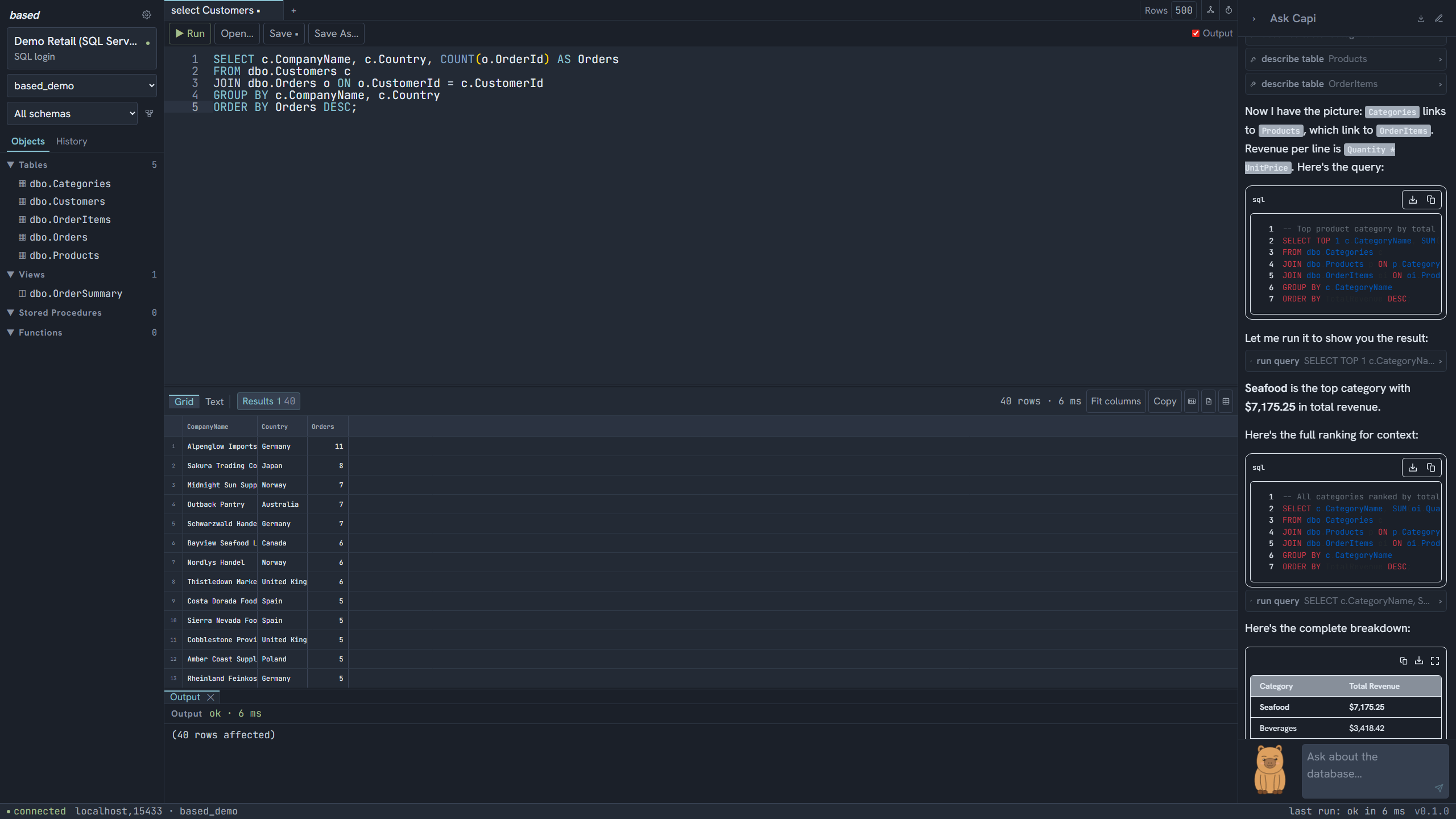
Task: Copy the all categories ranked SQL snippet
Action: (x=1431, y=468)
